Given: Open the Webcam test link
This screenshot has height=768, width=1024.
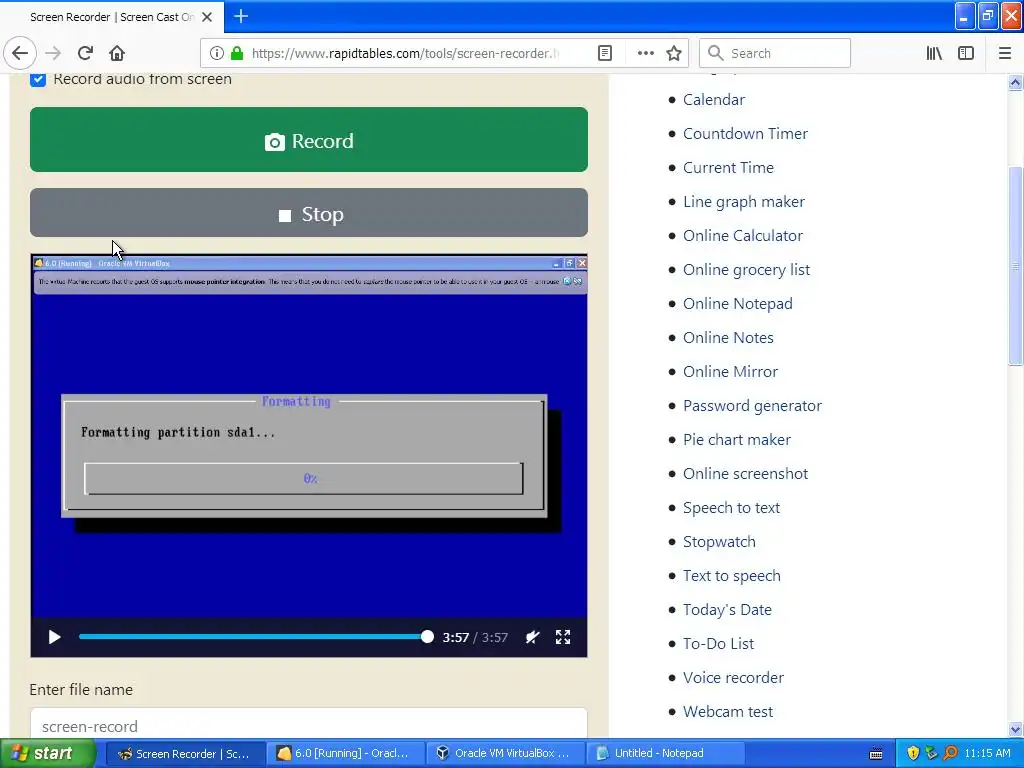Looking at the screenshot, I should (x=728, y=711).
